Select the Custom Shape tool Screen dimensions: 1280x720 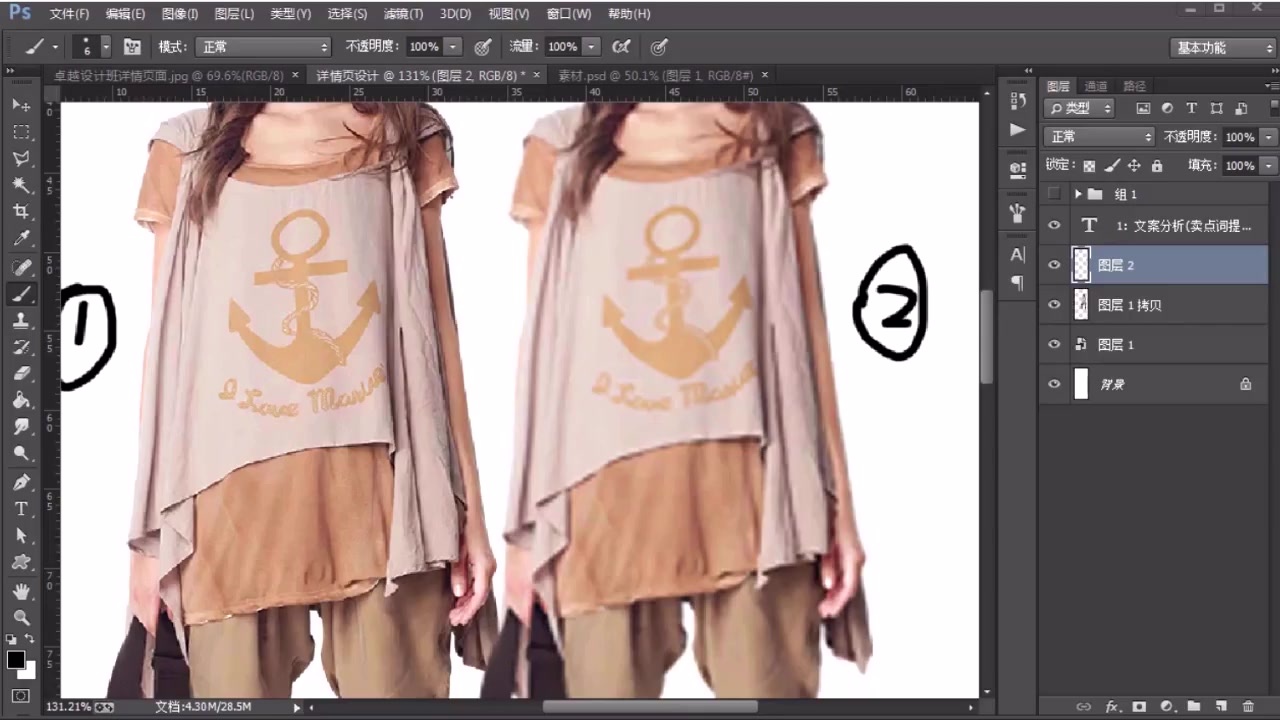pyautogui.click(x=21, y=563)
